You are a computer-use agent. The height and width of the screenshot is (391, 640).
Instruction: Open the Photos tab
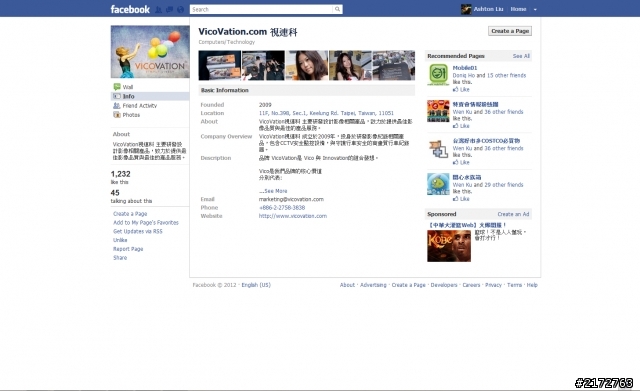click(x=131, y=115)
